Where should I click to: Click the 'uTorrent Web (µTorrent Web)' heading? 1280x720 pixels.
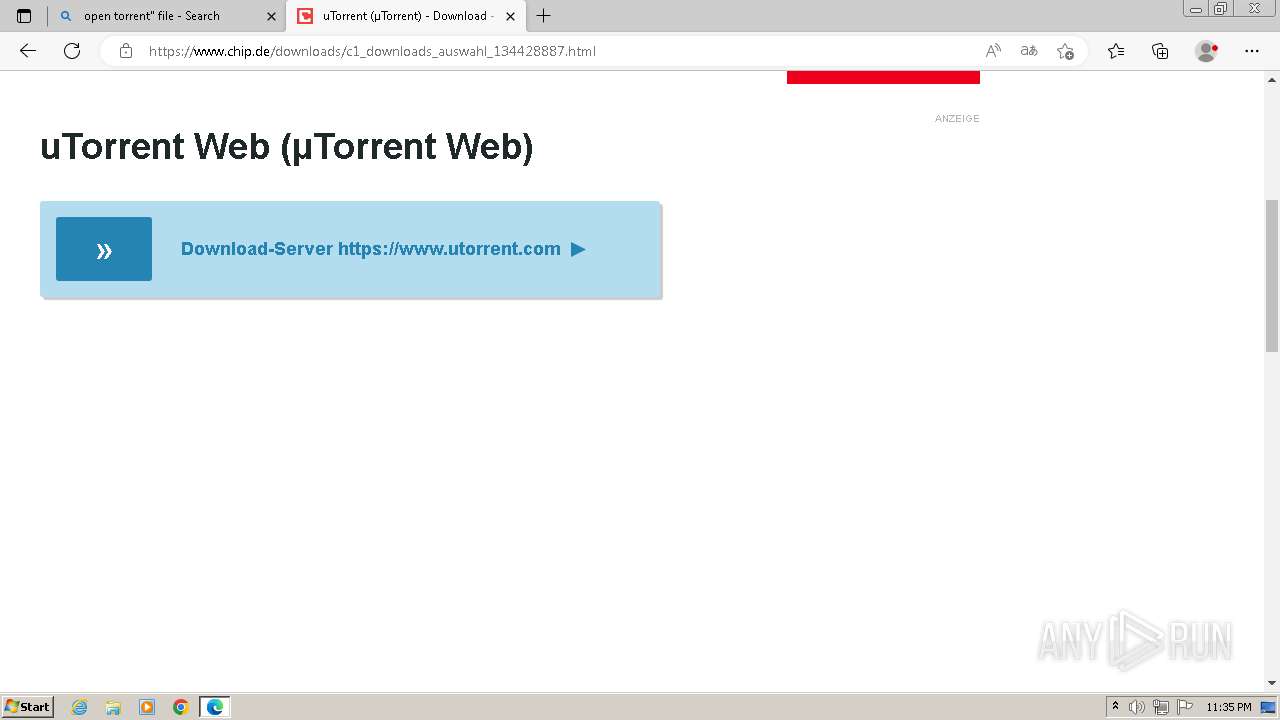(x=287, y=147)
